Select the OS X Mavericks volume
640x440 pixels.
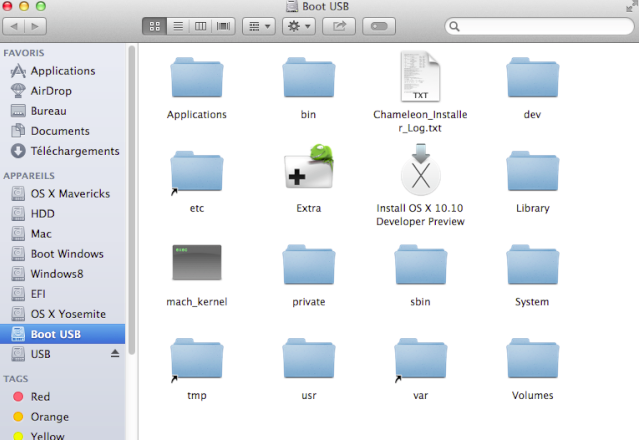click(x=62, y=193)
